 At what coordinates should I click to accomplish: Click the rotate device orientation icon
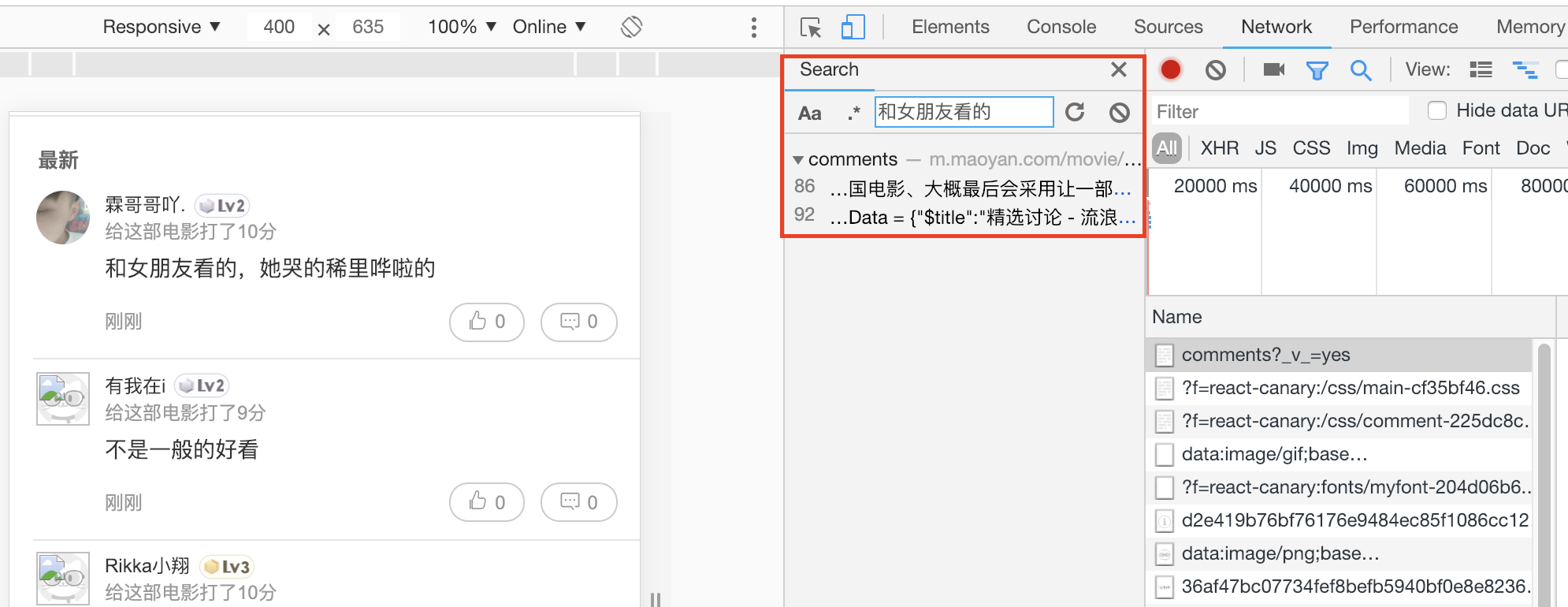[x=632, y=27]
